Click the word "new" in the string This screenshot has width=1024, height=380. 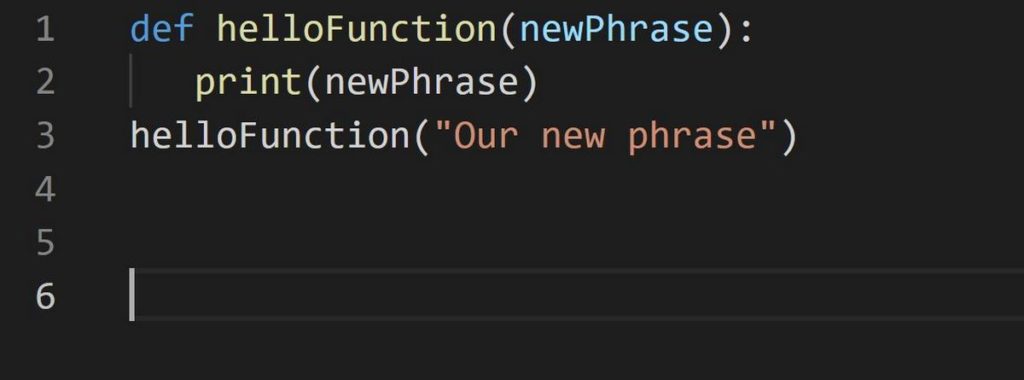[573, 138]
